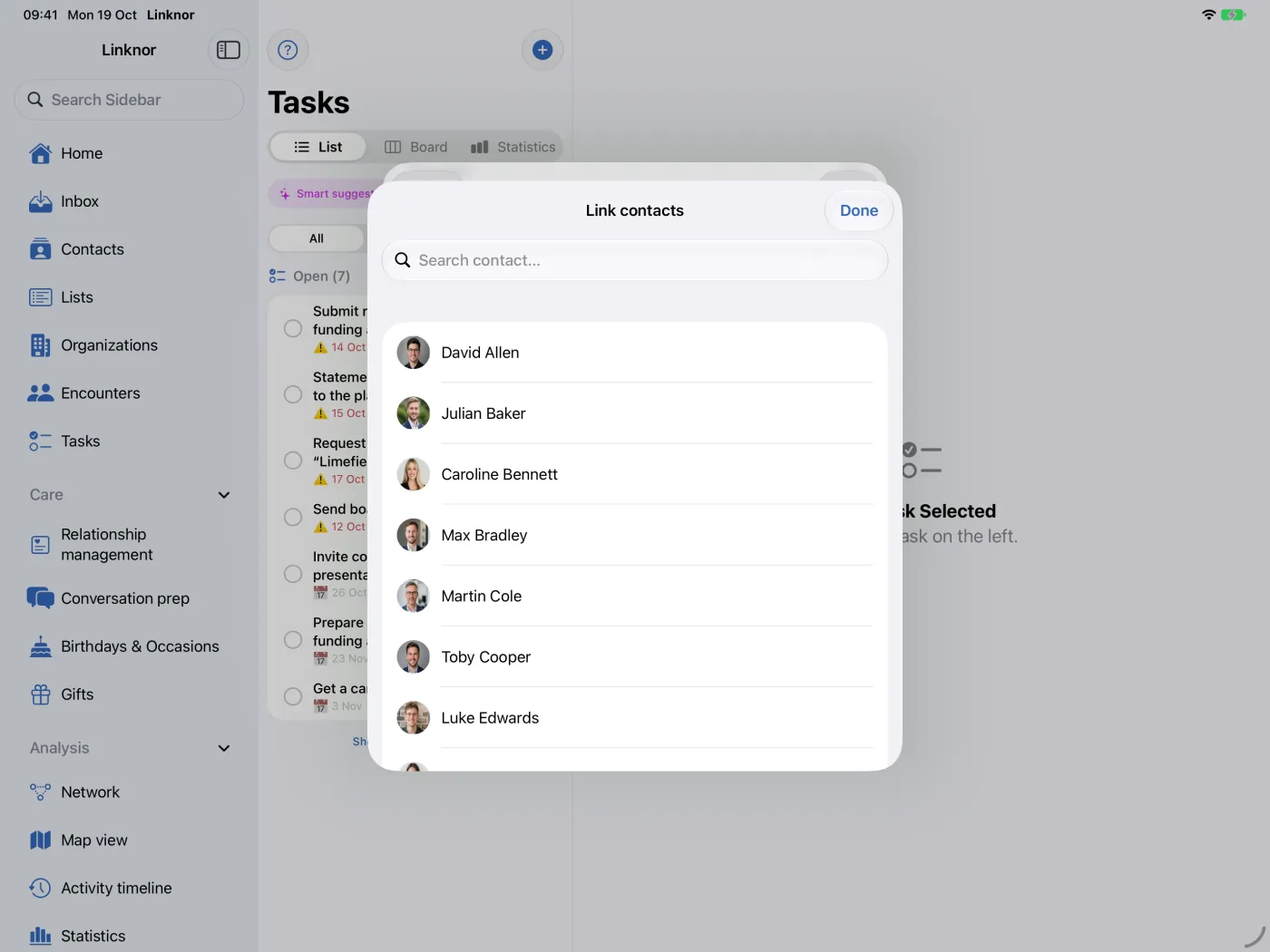Open Home from the sidebar

(x=129, y=153)
